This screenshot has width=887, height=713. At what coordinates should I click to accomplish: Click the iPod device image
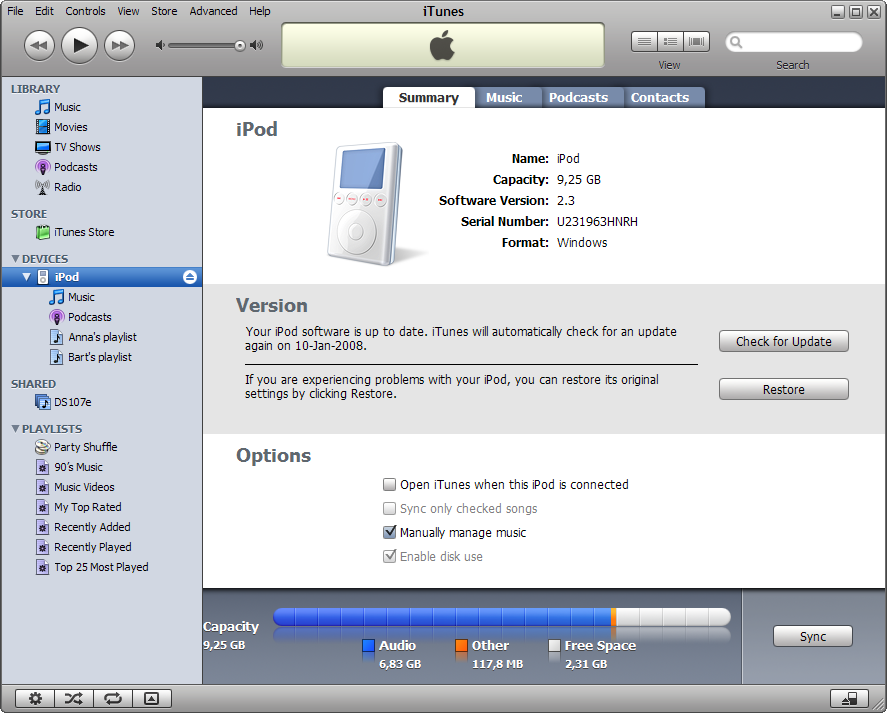coord(366,204)
